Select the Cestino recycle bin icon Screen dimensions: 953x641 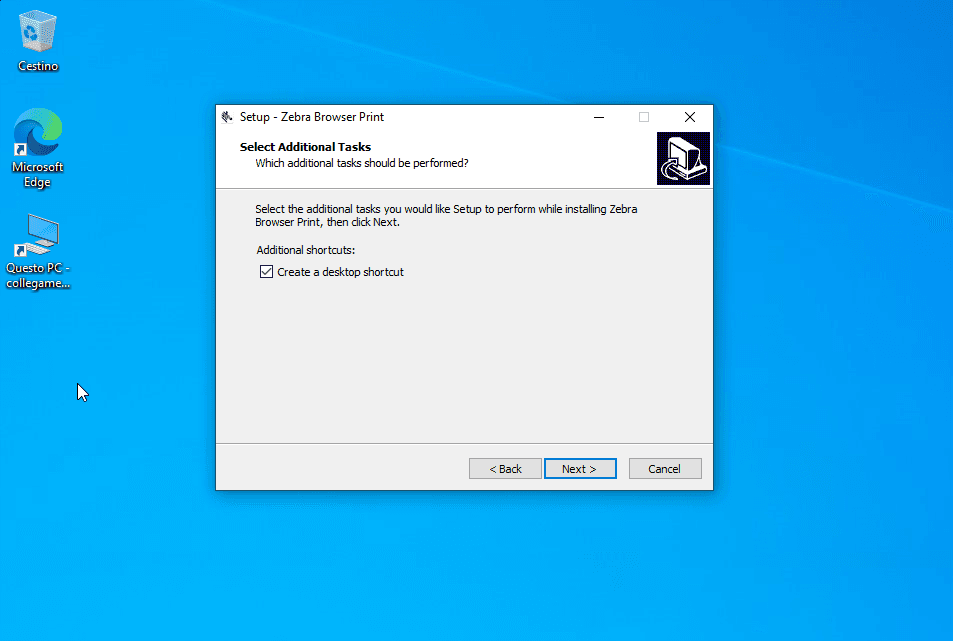[38, 33]
